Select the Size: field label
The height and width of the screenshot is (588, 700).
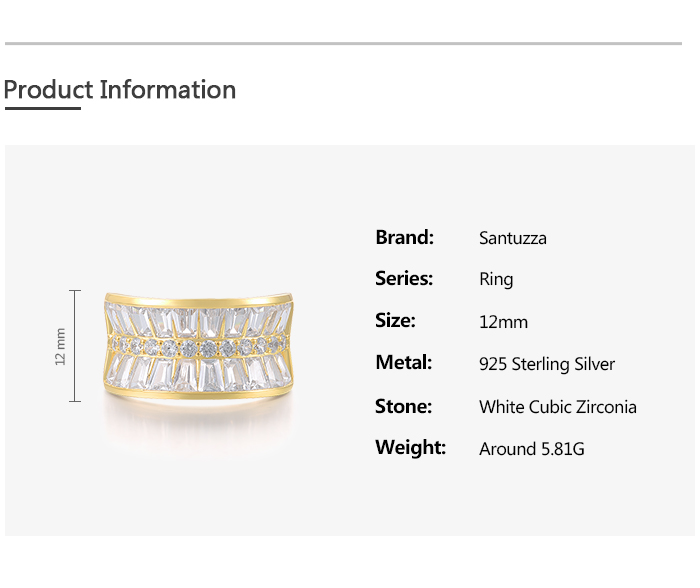395,320
